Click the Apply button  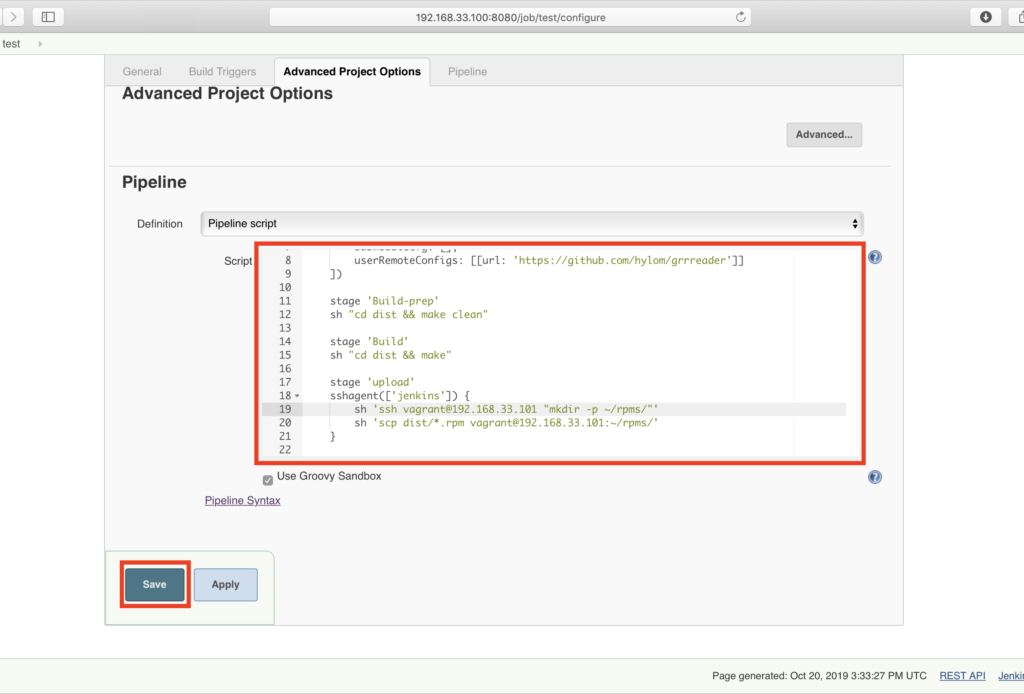[x=225, y=584]
